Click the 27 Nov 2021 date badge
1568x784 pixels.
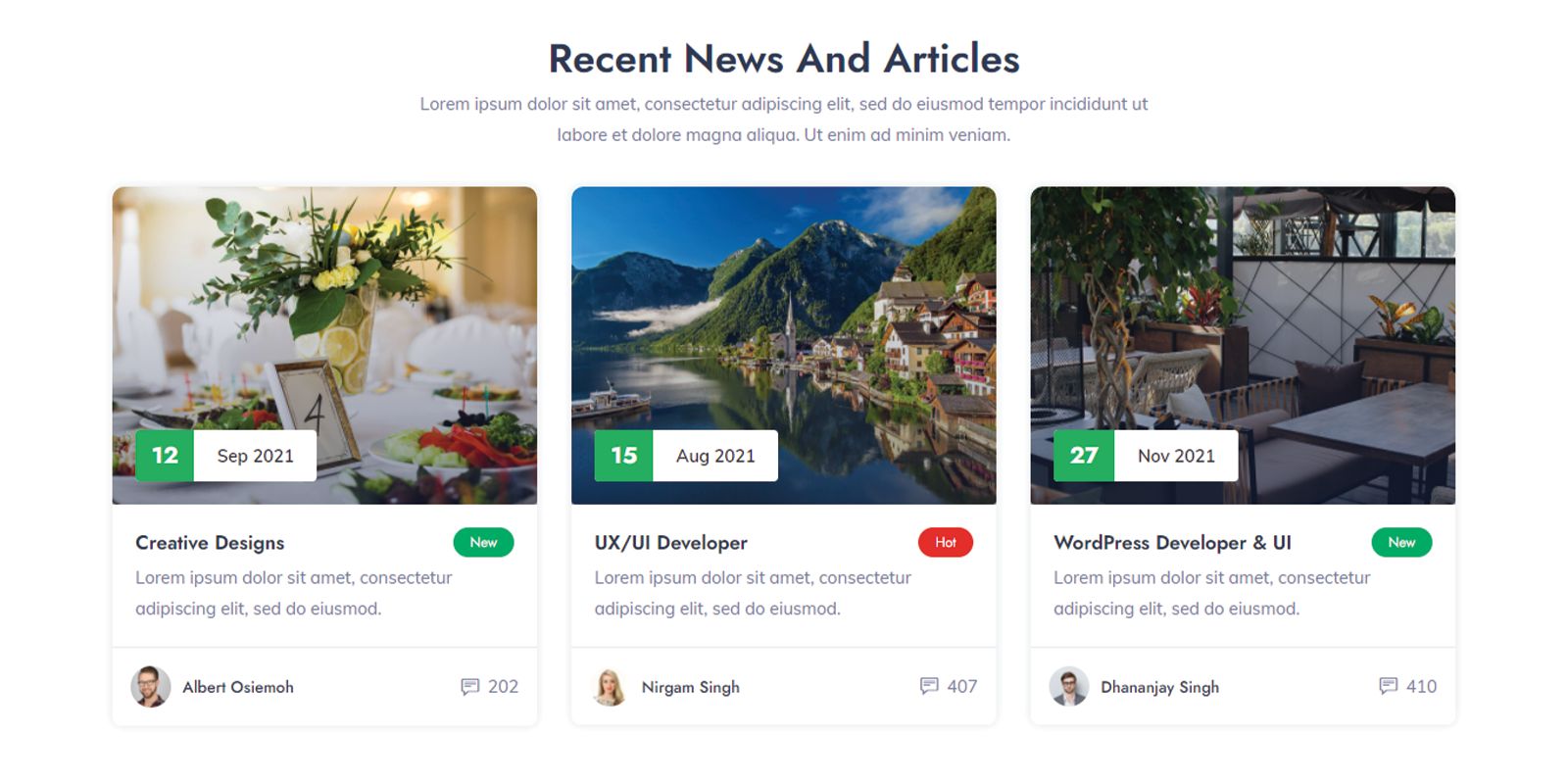[1146, 456]
